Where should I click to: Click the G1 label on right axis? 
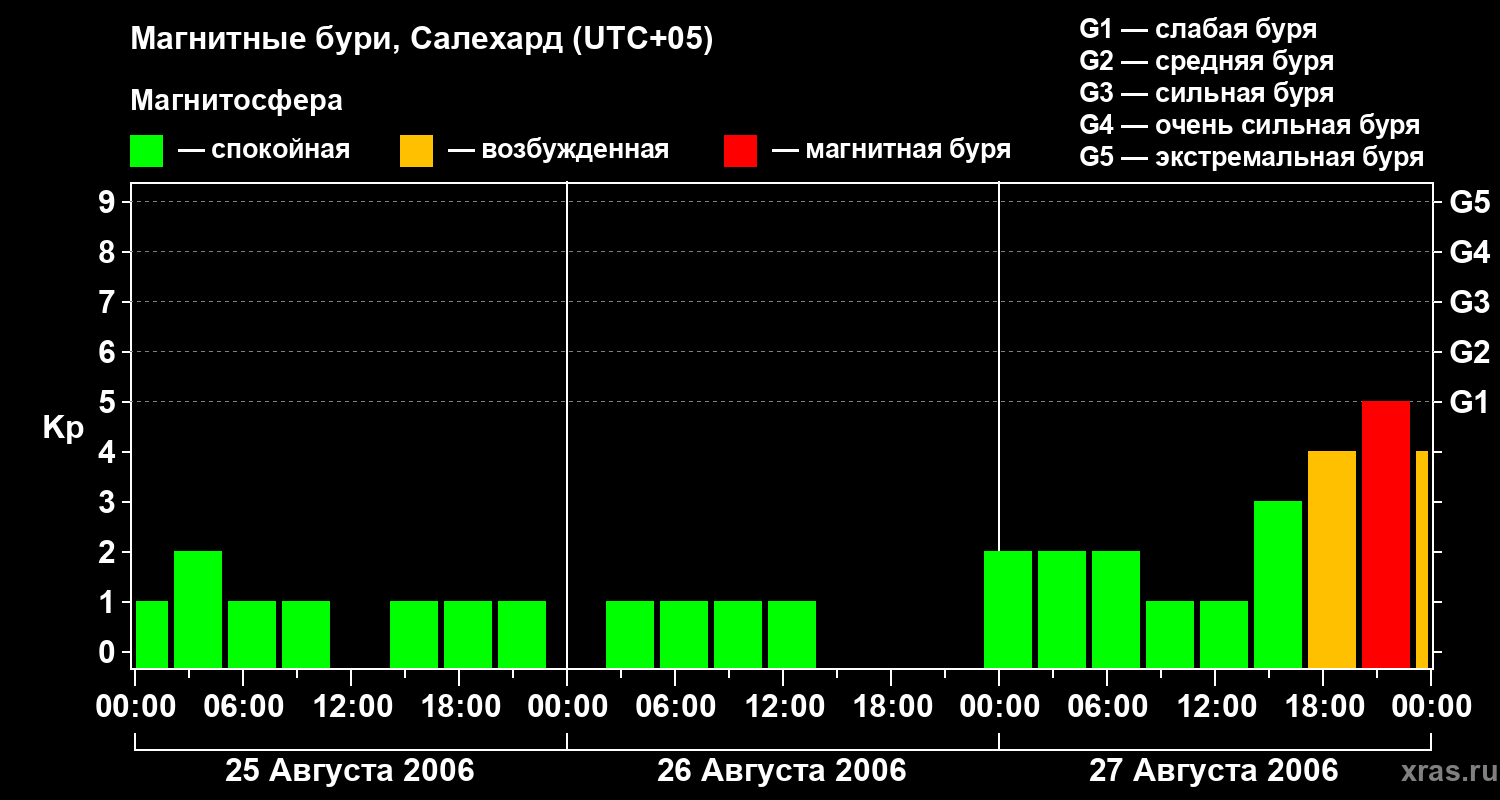pyautogui.click(x=1470, y=402)
